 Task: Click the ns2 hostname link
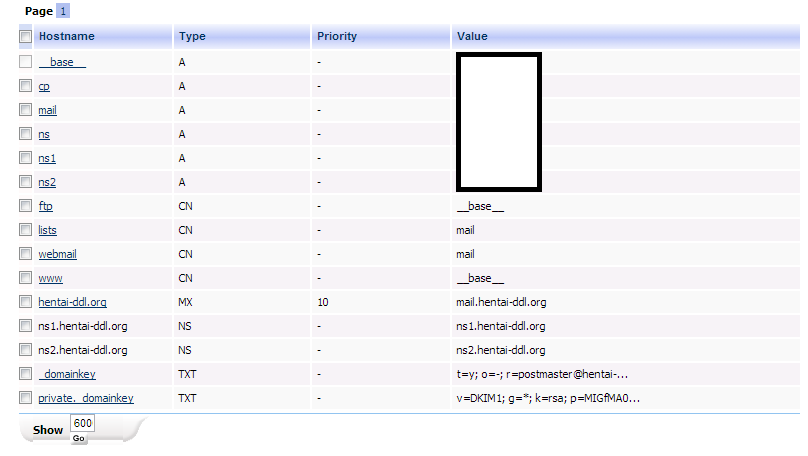(47, 182)
